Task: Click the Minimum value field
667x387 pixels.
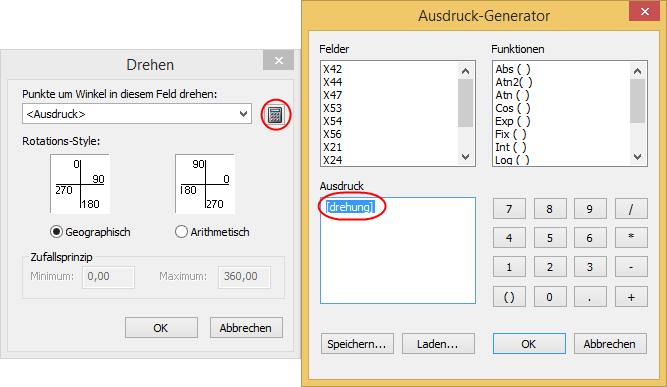Action: (108, 277)
